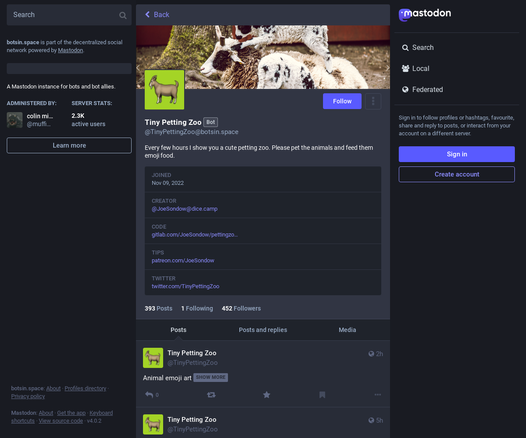Open Search in the right navigation
526x438 pixels.
(418, 48)
